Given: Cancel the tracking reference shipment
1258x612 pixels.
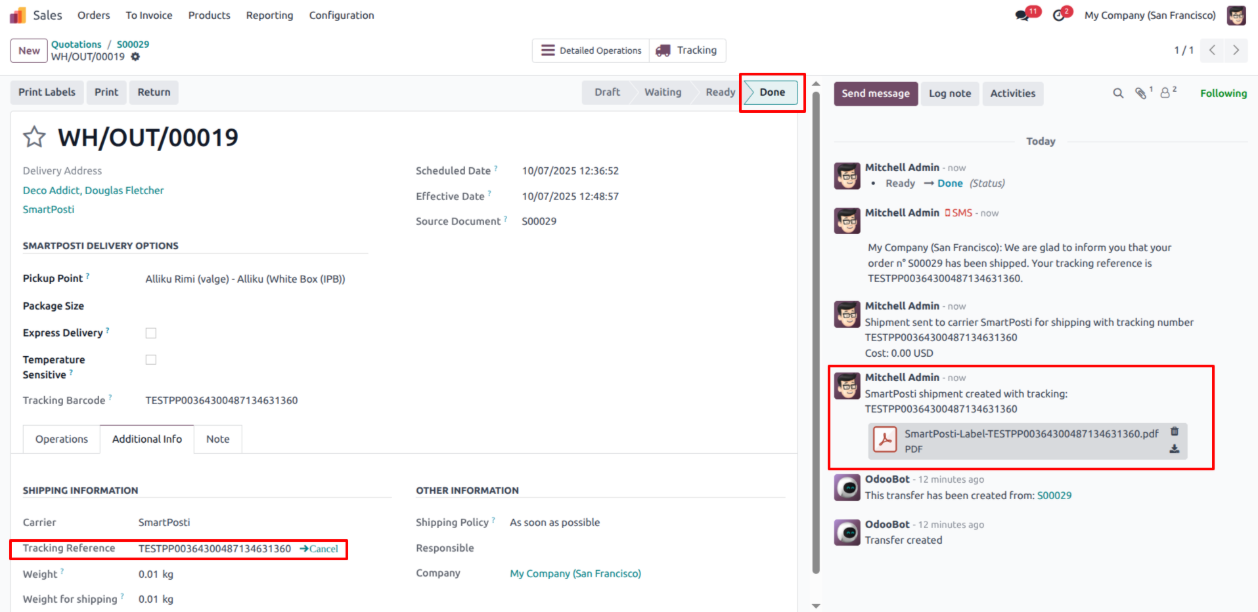Looking at the screenshot, I should click(x=319, y=549).
